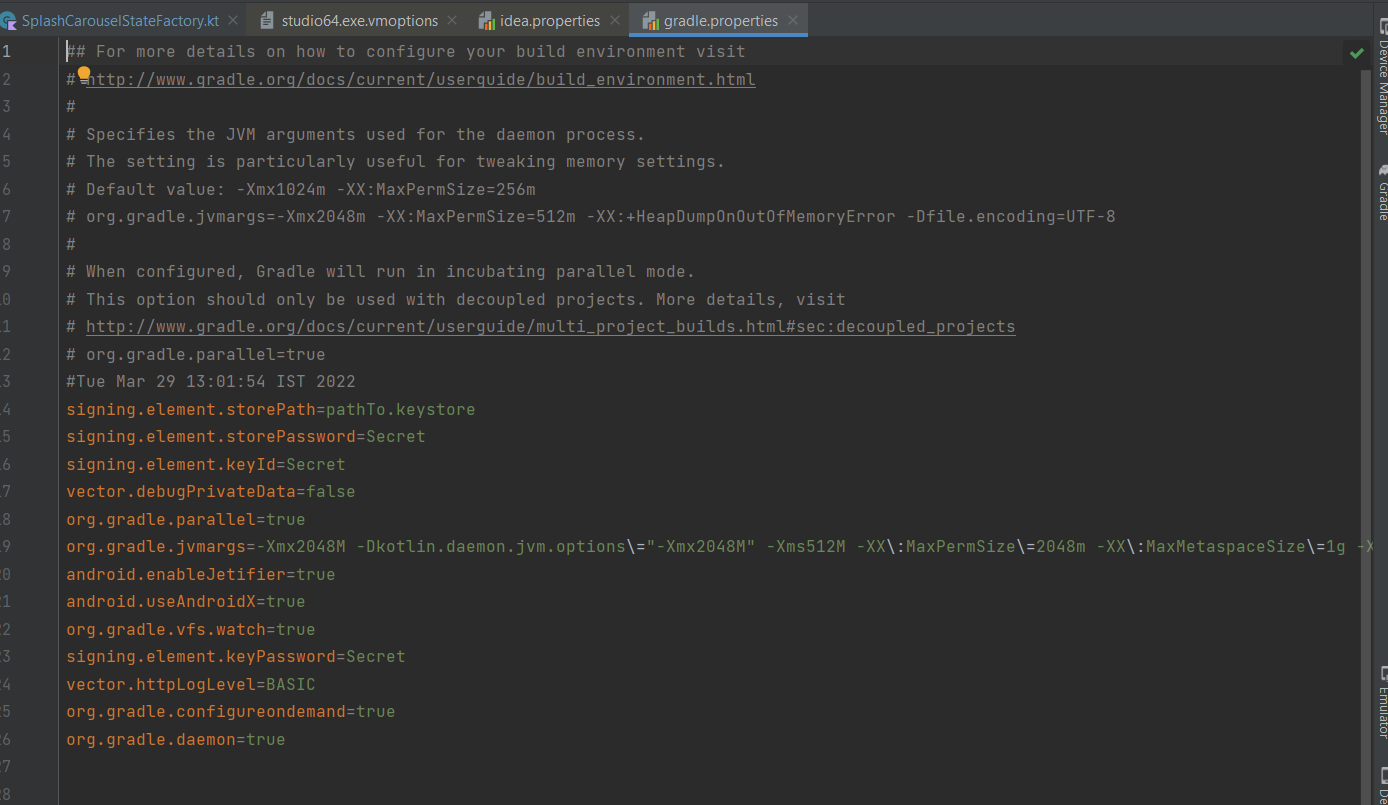Open the multi_project_builds.html decoupled_projects link
This screenshot has height=805, width=1388.
pyautogui.click(x=550, y=326)
